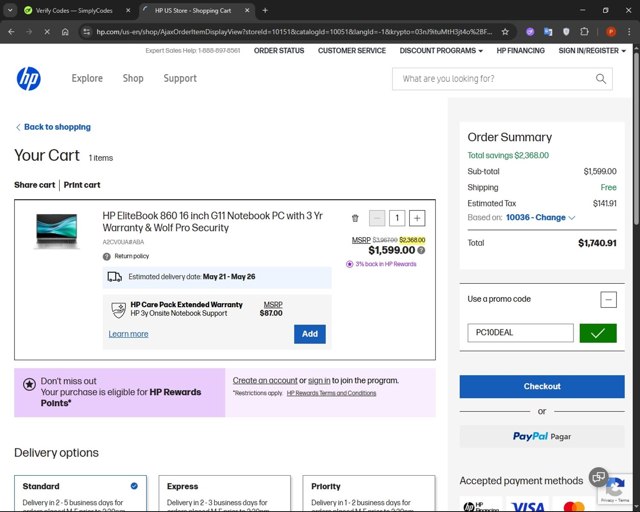Click Share cart
Image resolution: width=640 pixels, height=512 pixels.
tap(35, 185)
